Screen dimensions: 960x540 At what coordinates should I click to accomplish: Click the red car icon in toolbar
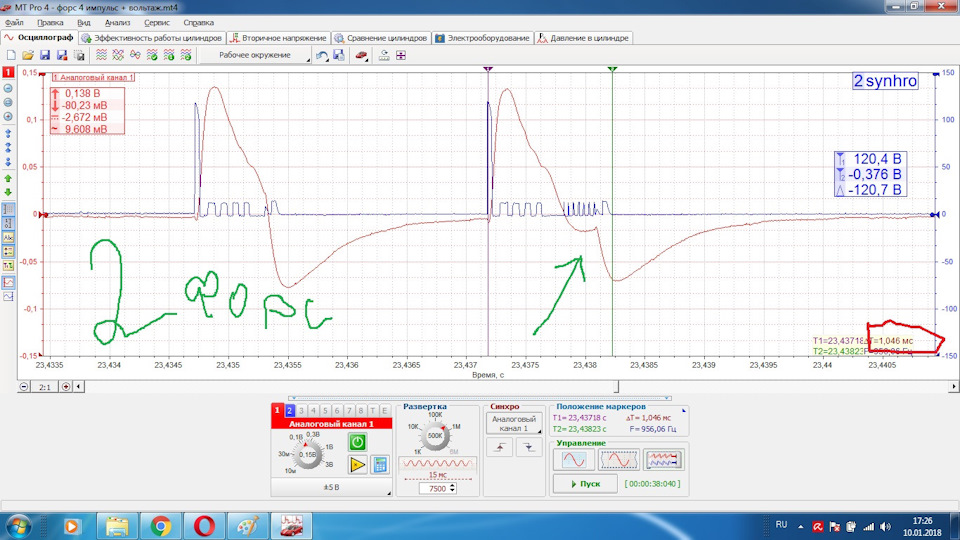361,55
